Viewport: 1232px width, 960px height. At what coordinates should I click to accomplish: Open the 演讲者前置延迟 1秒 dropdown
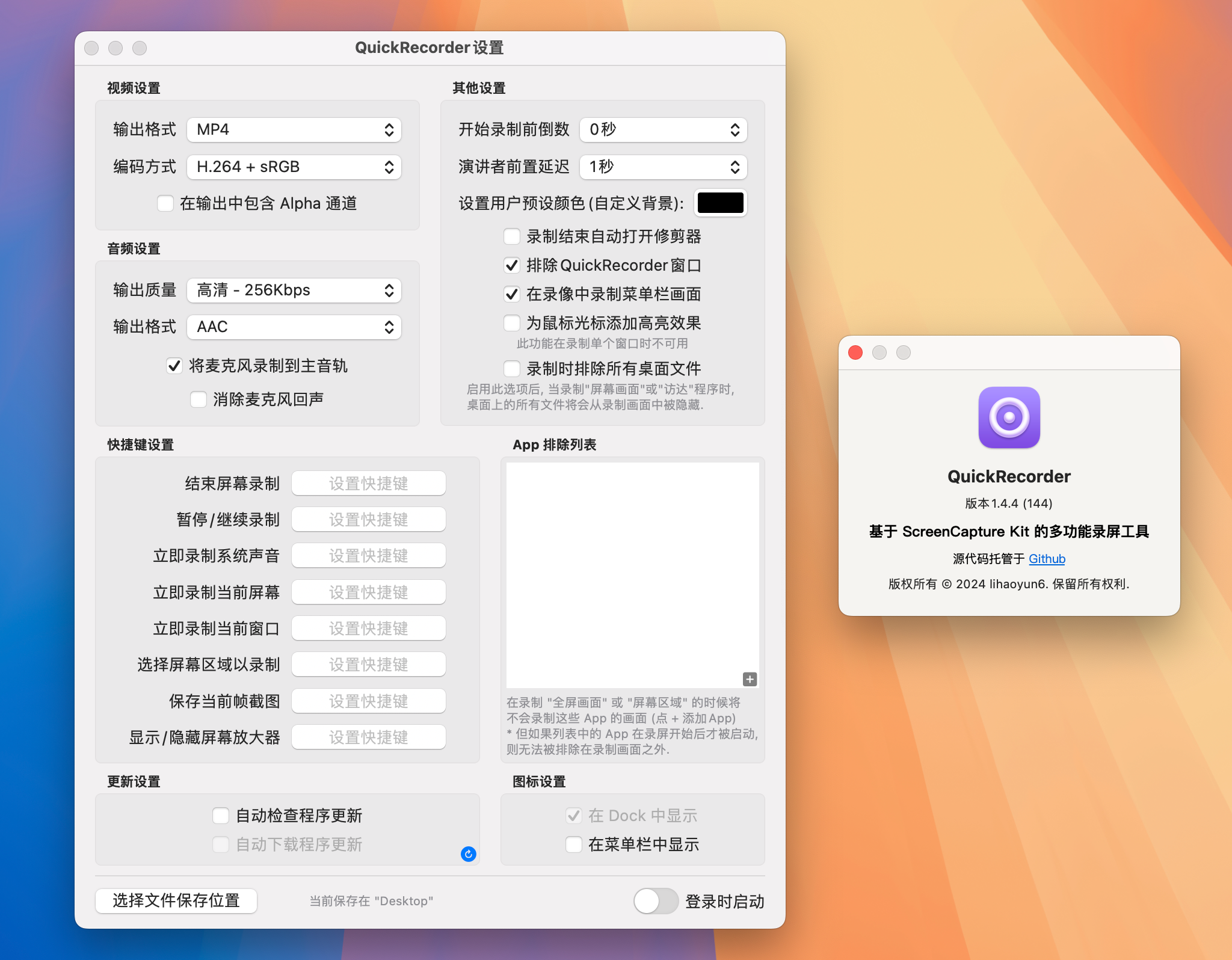[663, 167]
